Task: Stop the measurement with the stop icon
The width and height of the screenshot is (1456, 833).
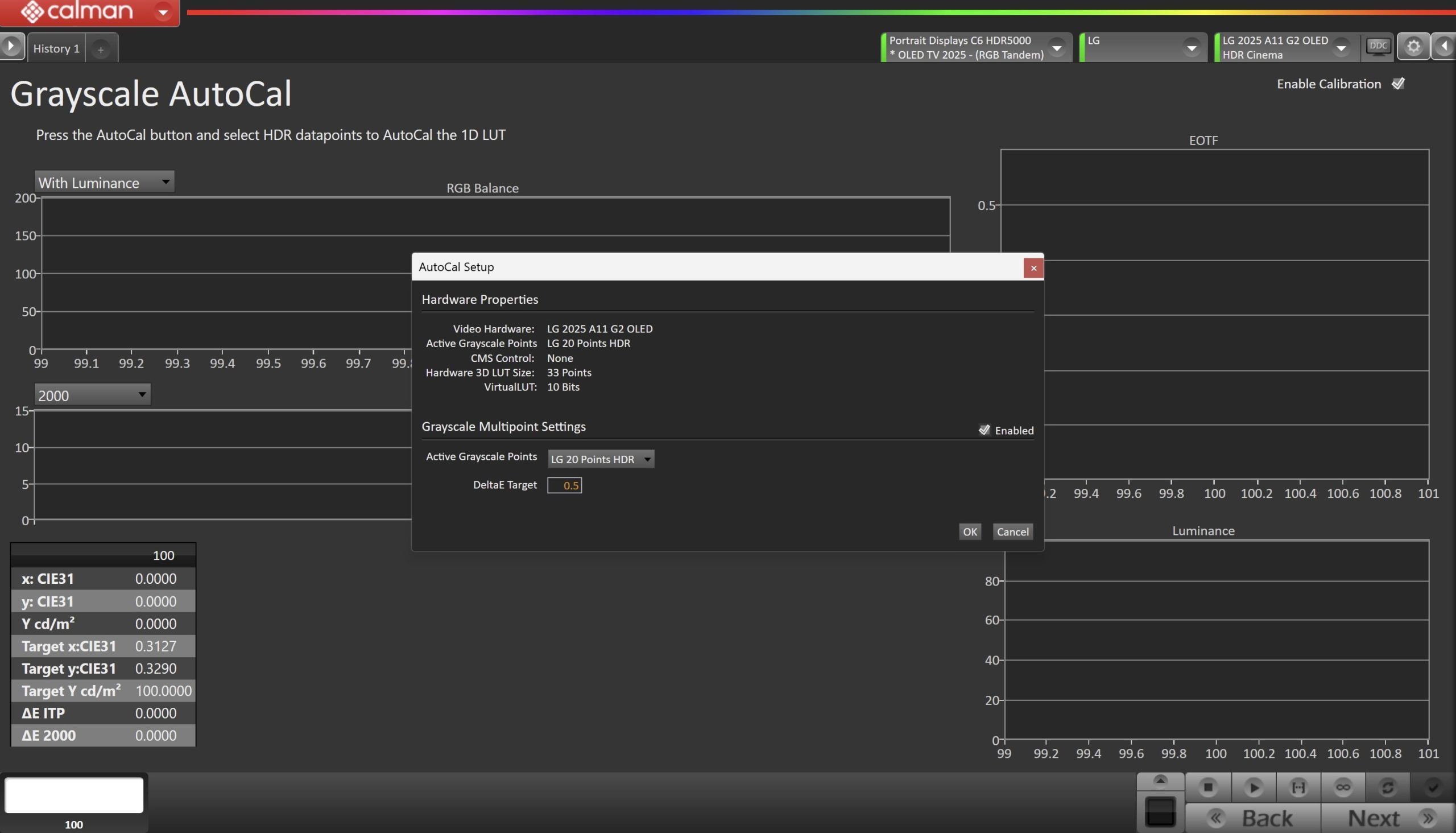Action: click(1208, 787)
